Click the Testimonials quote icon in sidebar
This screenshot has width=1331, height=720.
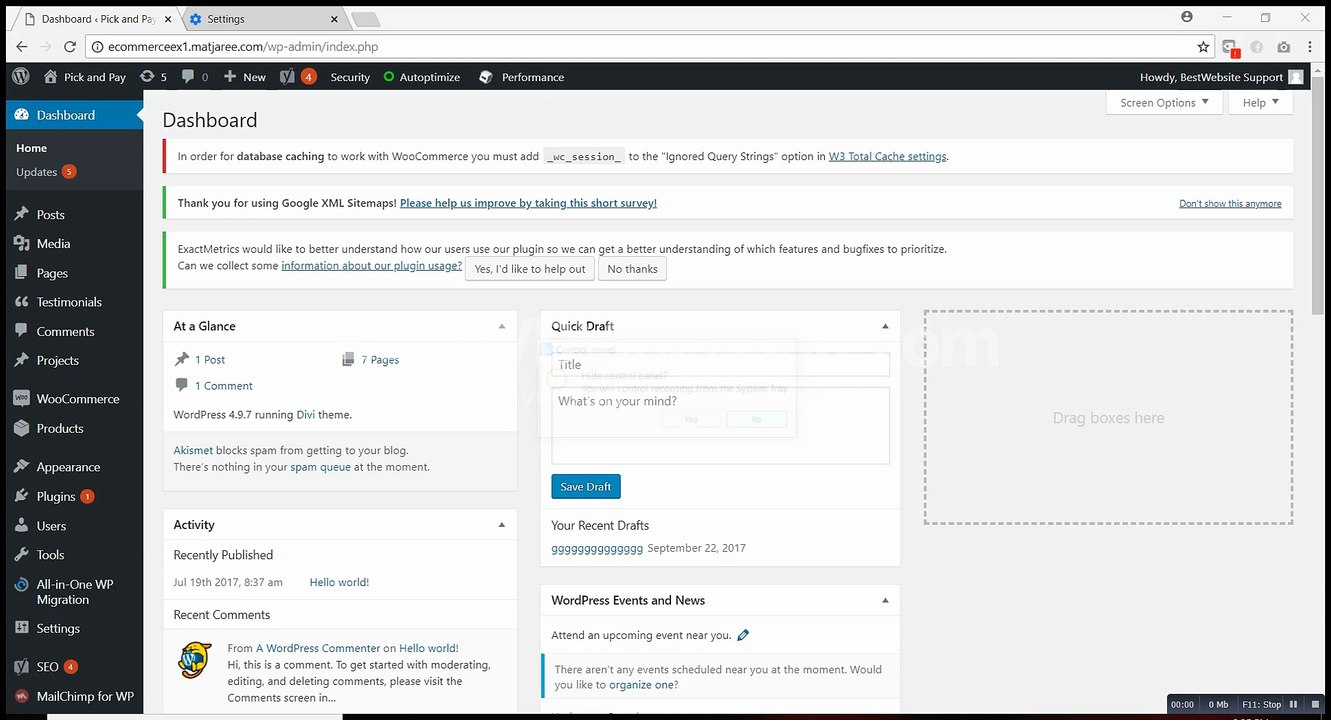pyautogui.click(x=21, y=302)
